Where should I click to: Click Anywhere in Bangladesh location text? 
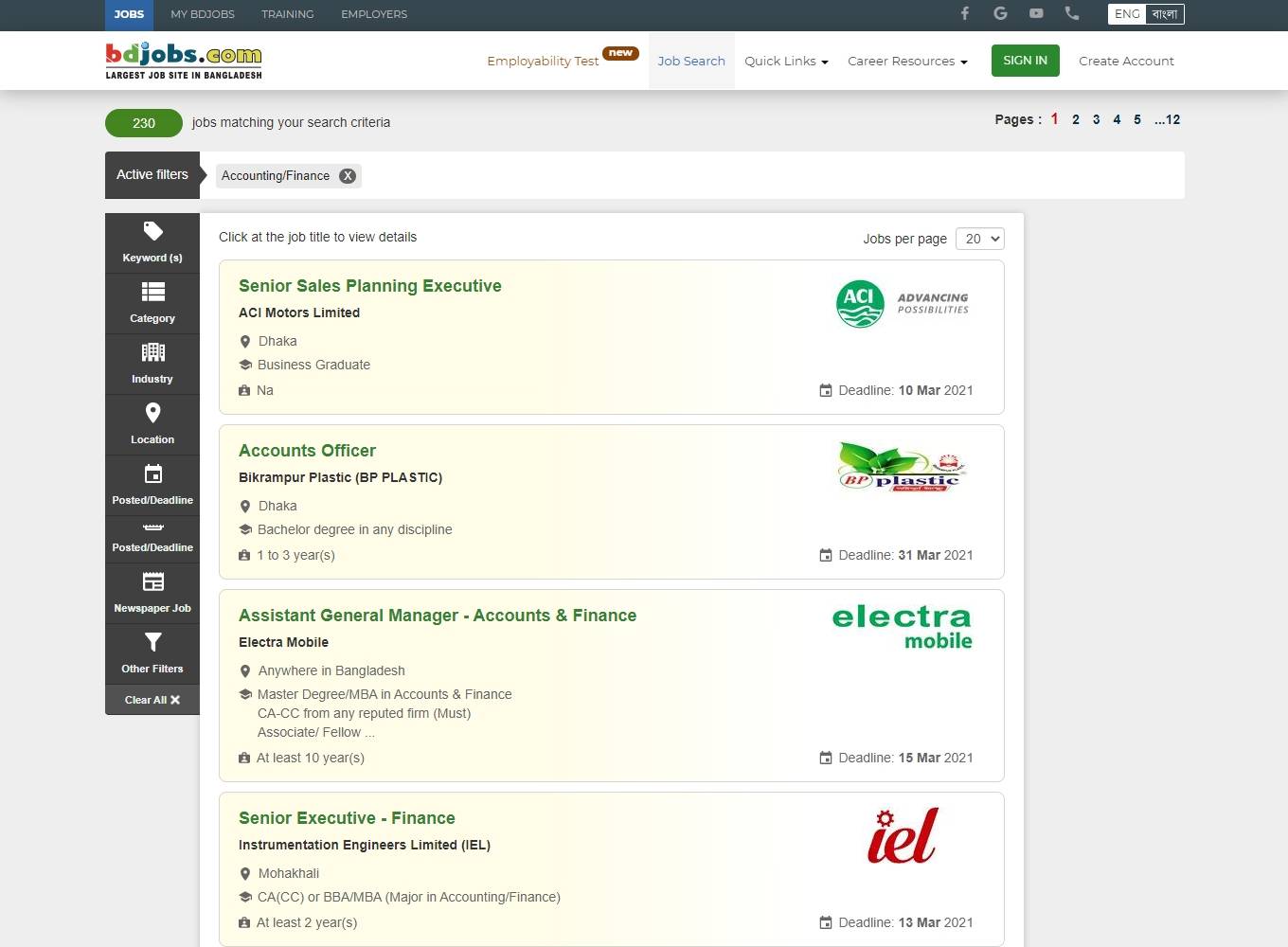331,670
